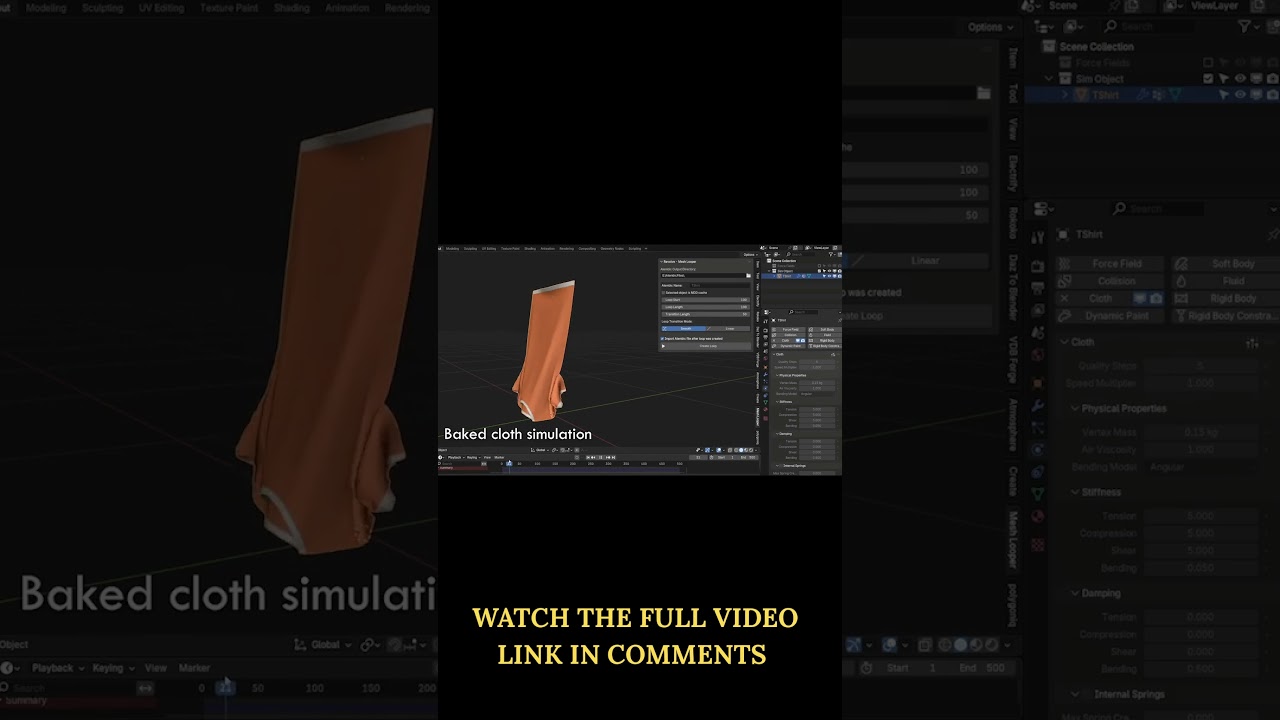The height and width of the screenshot is (720, 1280).
Task: Click render camera icon on enlarged Sim Object row
Action: [x=1271, y=79]
